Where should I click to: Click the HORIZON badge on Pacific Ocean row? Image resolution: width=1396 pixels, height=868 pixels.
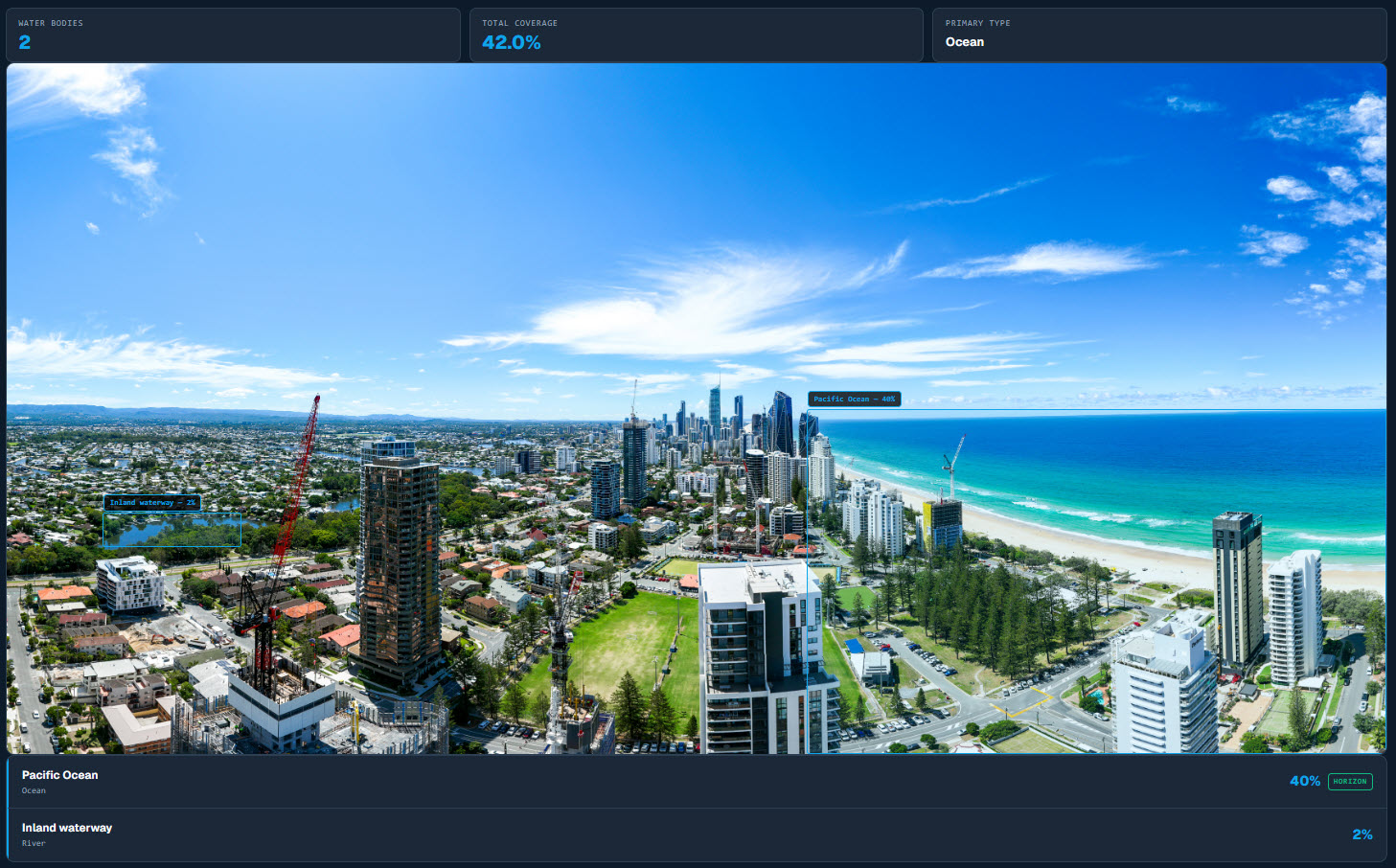coord(1350,782)
